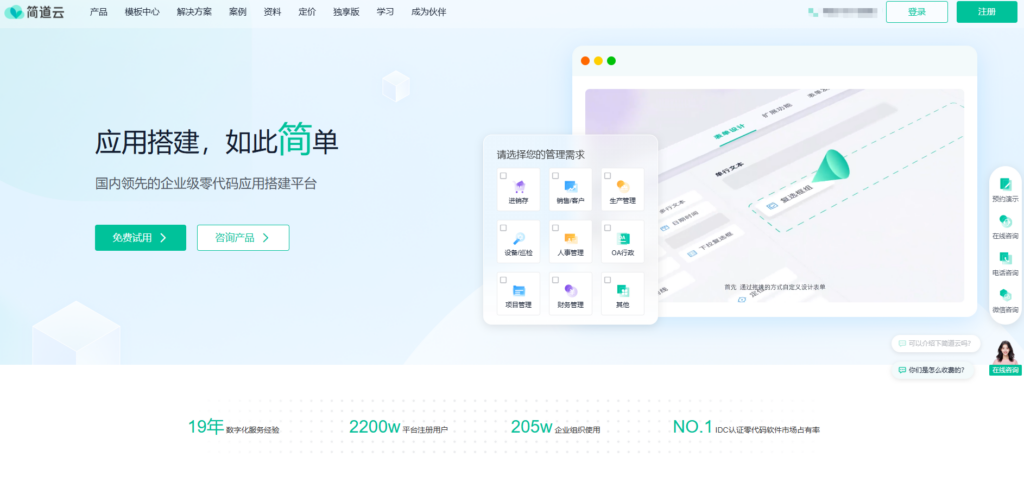
Task: Click the 项目管理 icon tile
Action: (518, 291)
